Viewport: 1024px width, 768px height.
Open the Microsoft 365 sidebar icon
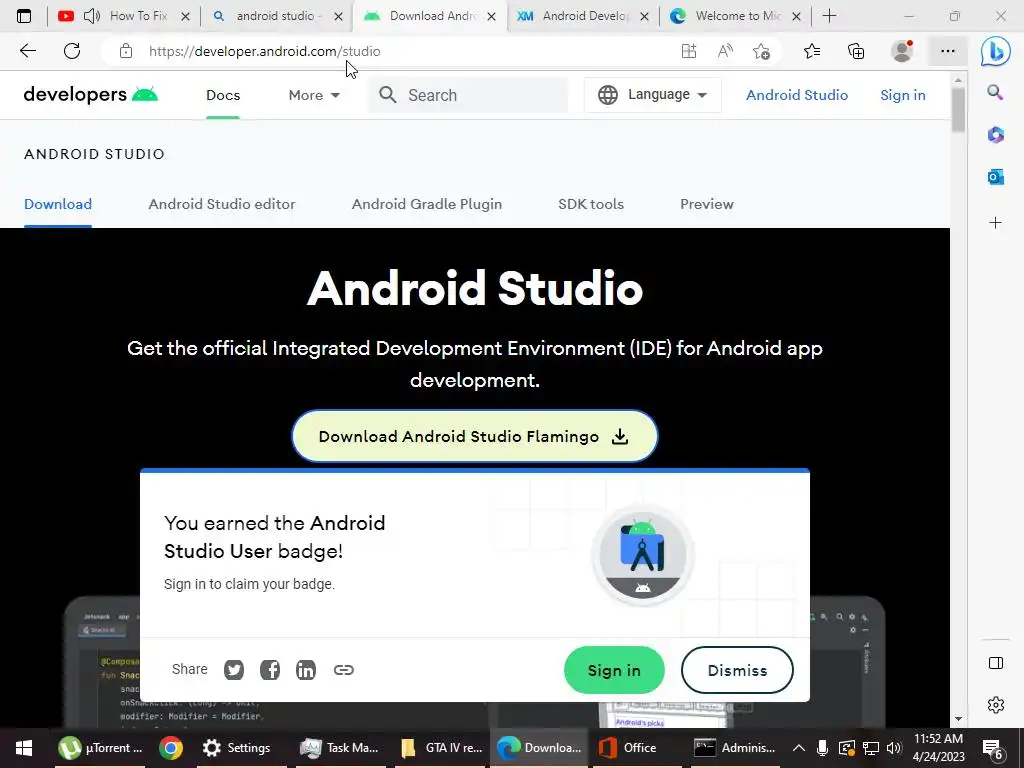pyautogui.click(x=995, y=135)
